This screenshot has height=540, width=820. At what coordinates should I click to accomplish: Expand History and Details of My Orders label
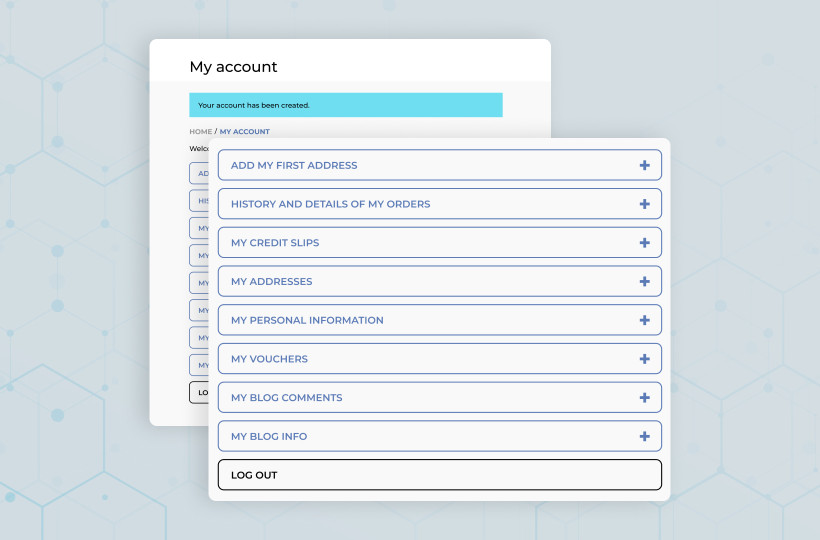click(x=330, y=204)
